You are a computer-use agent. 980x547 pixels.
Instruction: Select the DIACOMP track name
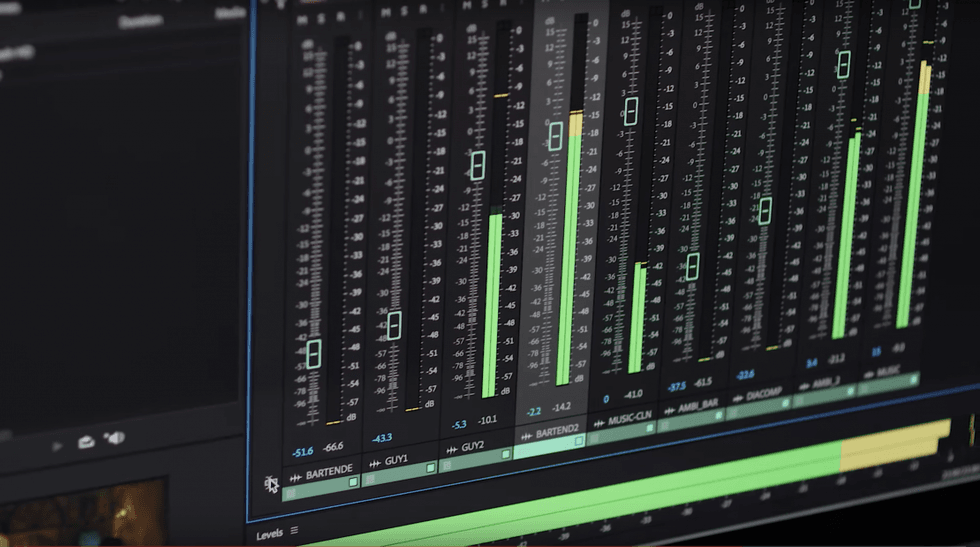click(764, 393)
